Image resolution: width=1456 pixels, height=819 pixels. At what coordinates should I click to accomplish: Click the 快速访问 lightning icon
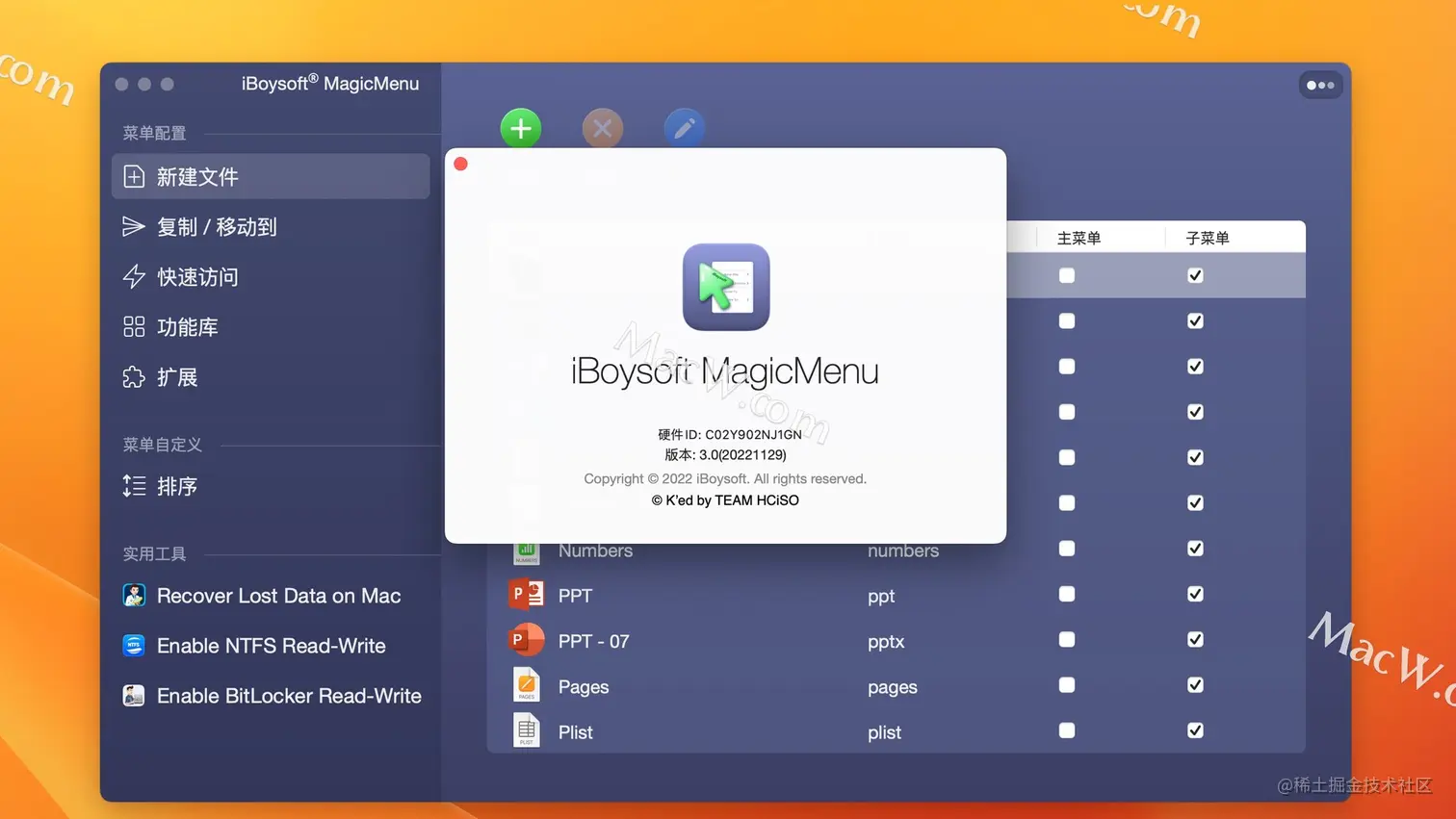coord(134,276)
